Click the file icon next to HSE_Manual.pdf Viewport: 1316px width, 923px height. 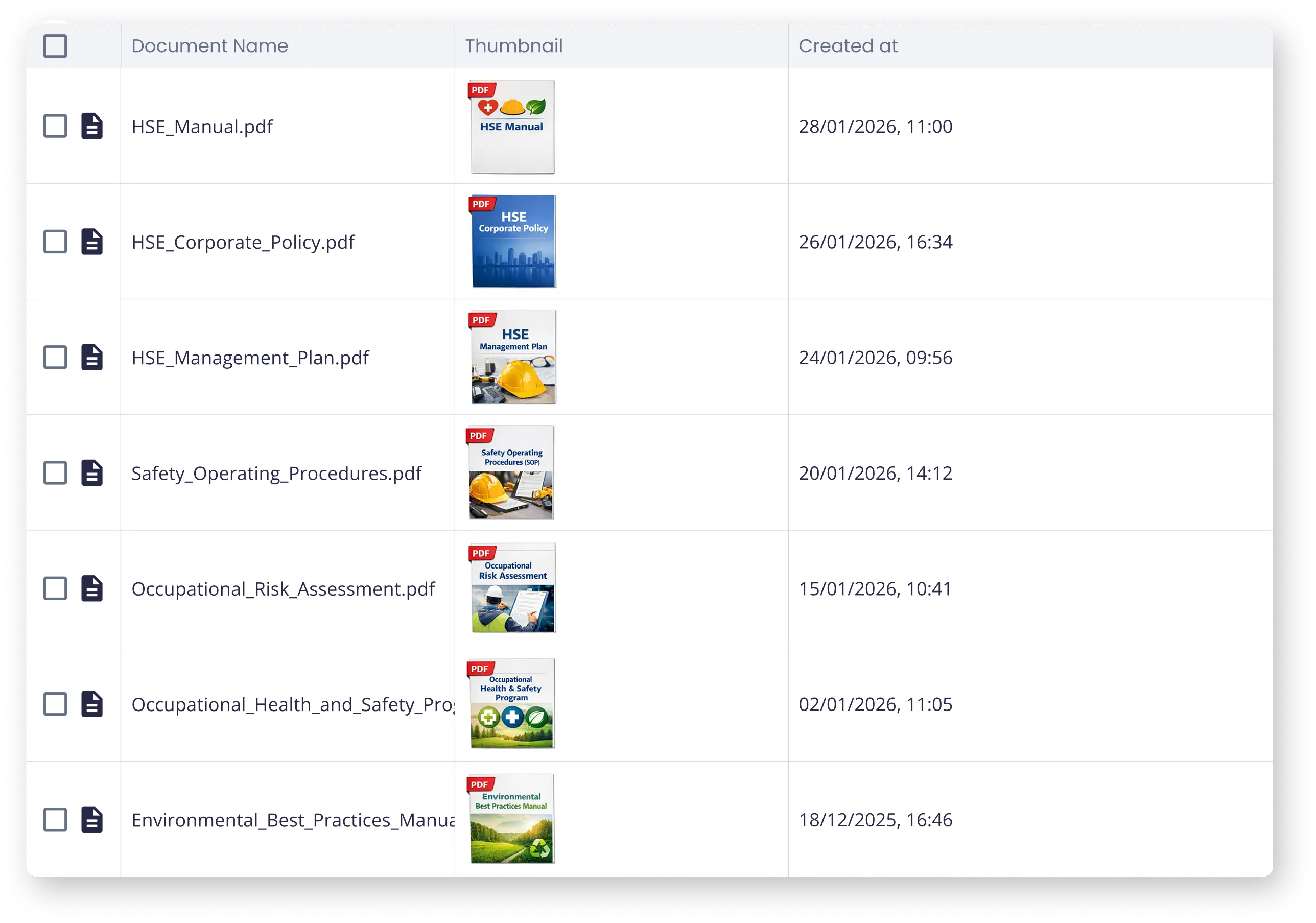tap(92, 126)
